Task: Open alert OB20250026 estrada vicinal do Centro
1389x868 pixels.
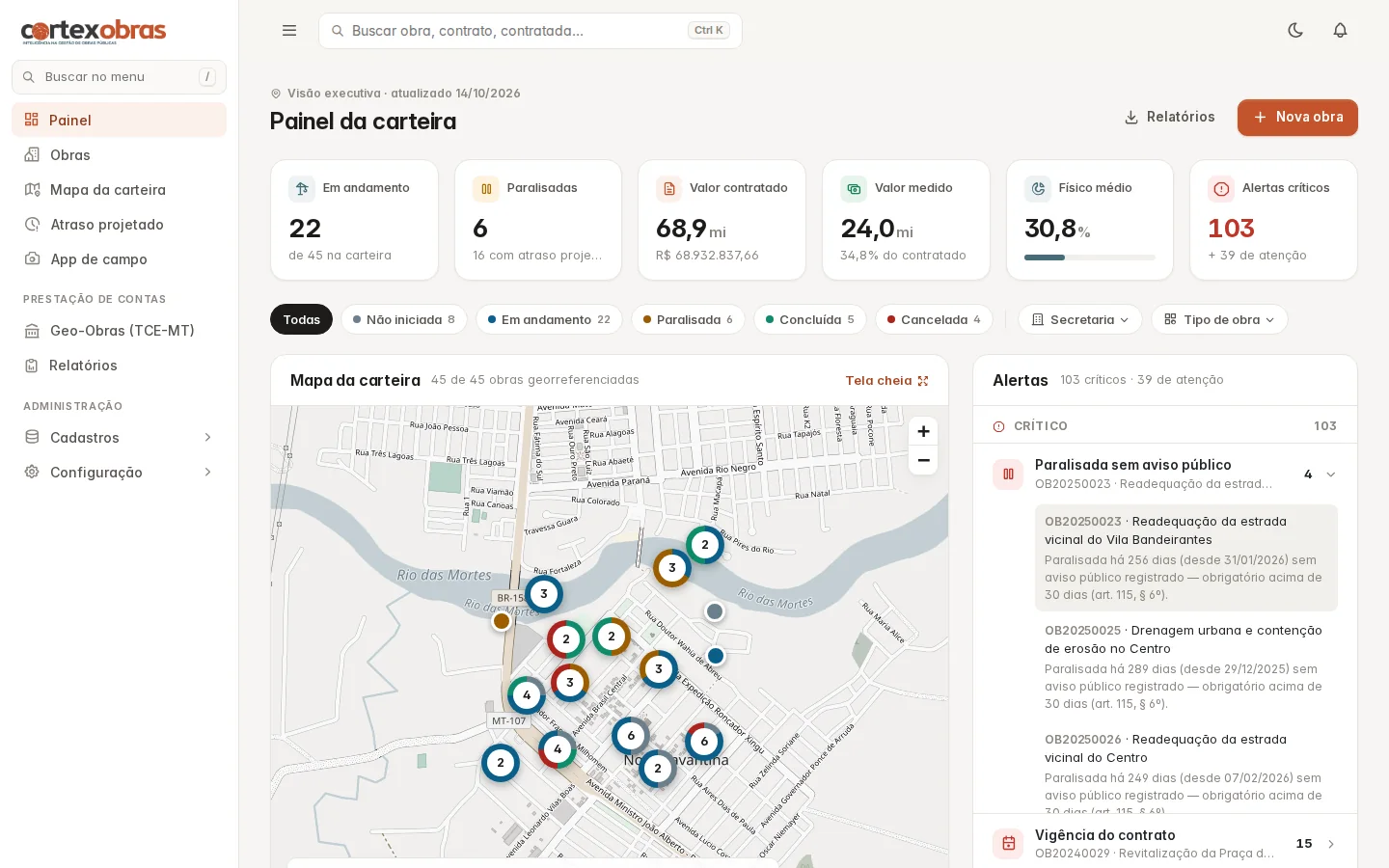Action: pyautogui.click(x=1186, y=768)
